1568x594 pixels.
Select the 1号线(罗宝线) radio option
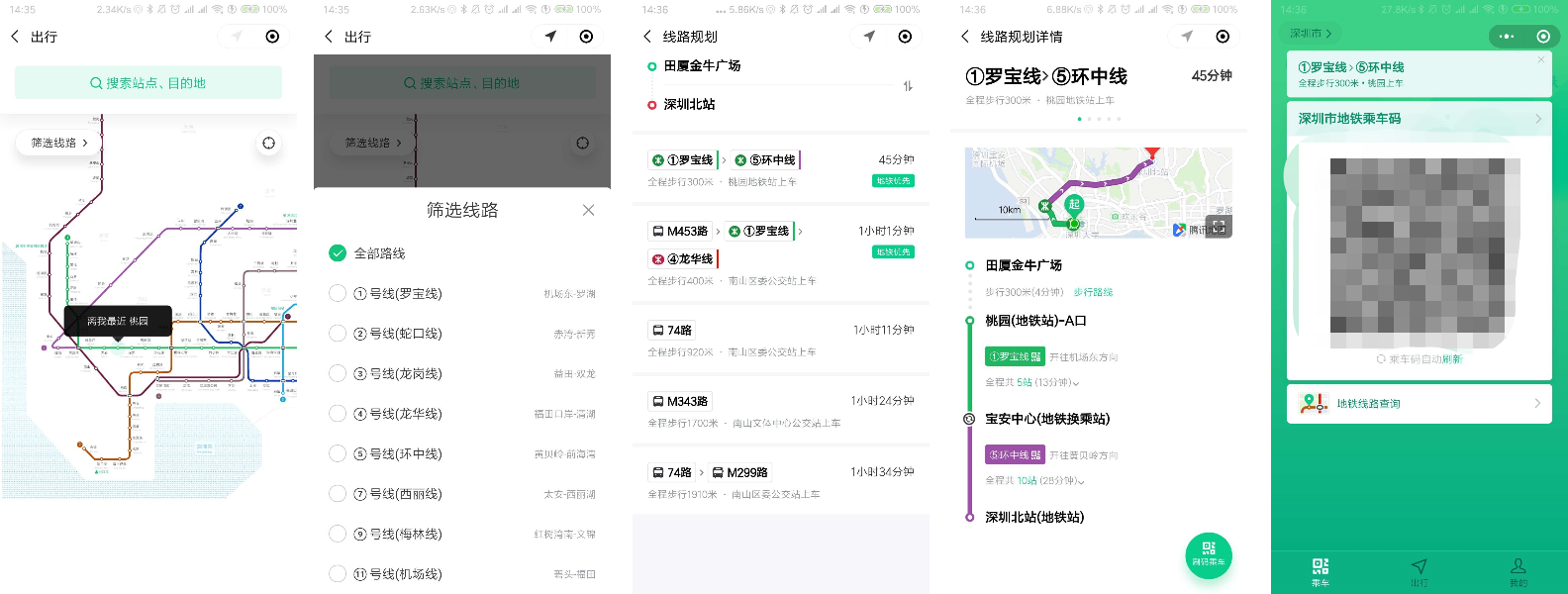(x=338, y=293)
